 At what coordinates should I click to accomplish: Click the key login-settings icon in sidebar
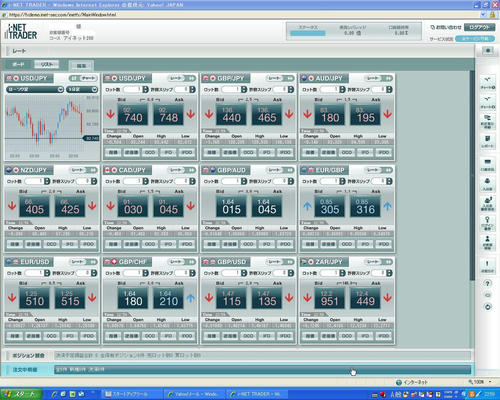point(487,222)
